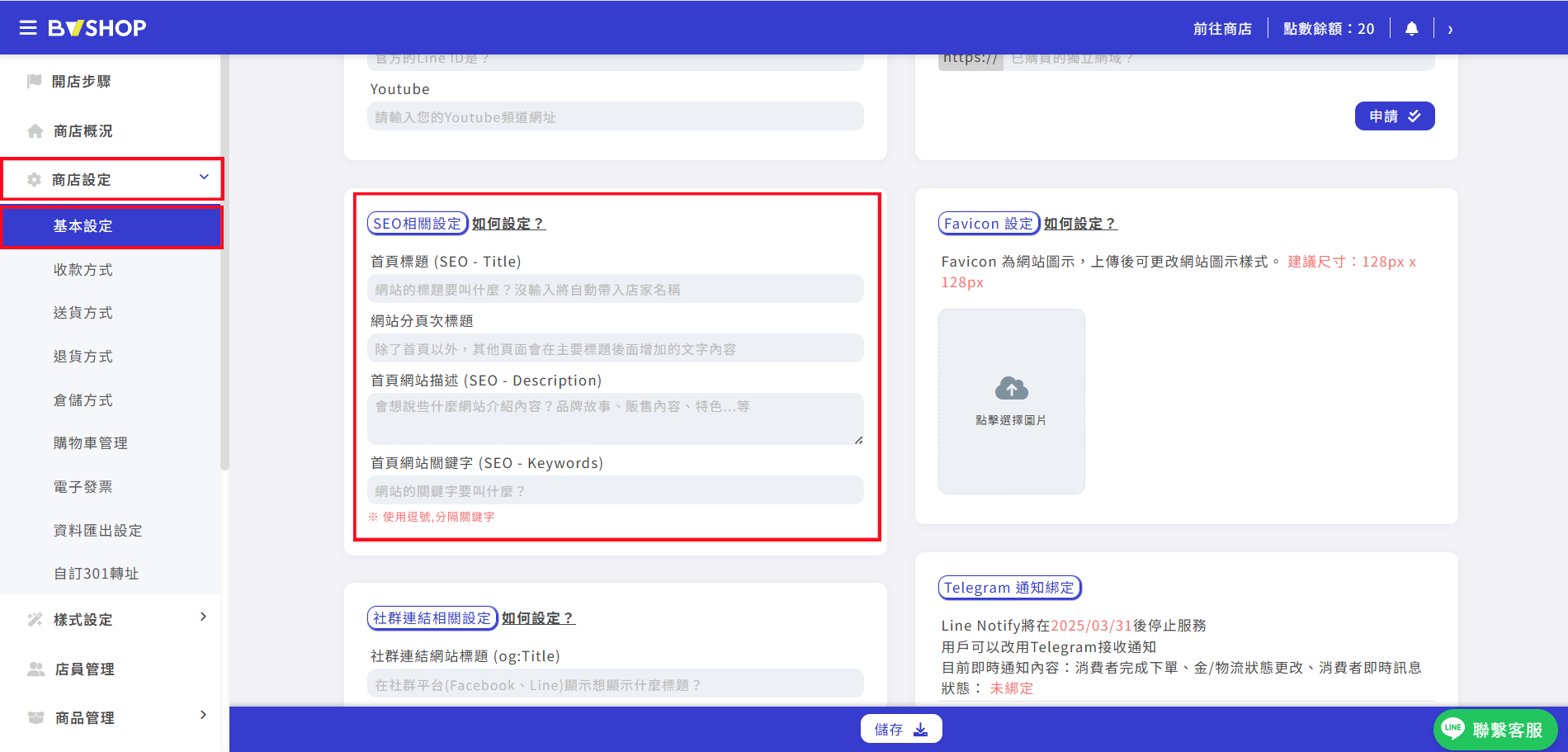Open the 聯繫客服 LINE chat button
The image size is (1568, 752).
pos(1495,730)
